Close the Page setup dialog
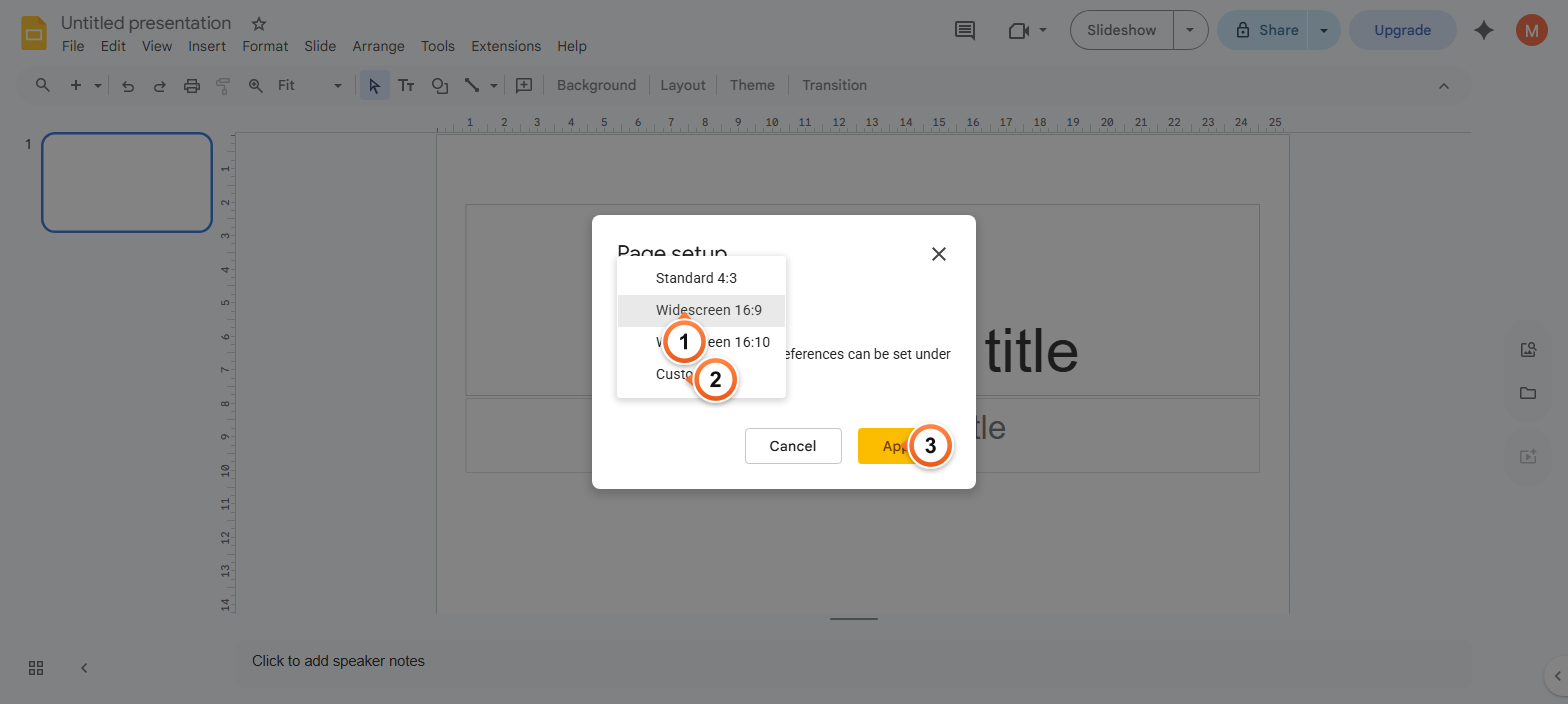This screenshot has height=704, width=1568. (938, 254)
